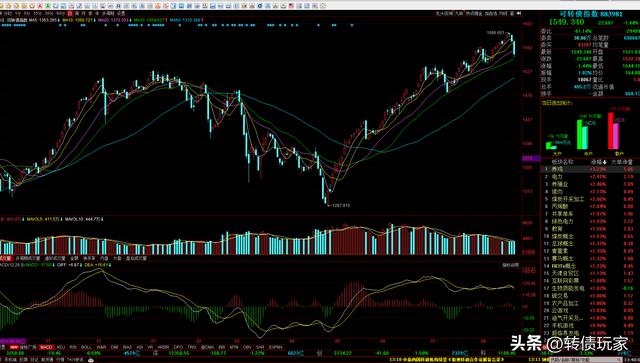Select the 共享单车 sector row
Viewport: 640px width, 363px height.
(x=590, y=214)
